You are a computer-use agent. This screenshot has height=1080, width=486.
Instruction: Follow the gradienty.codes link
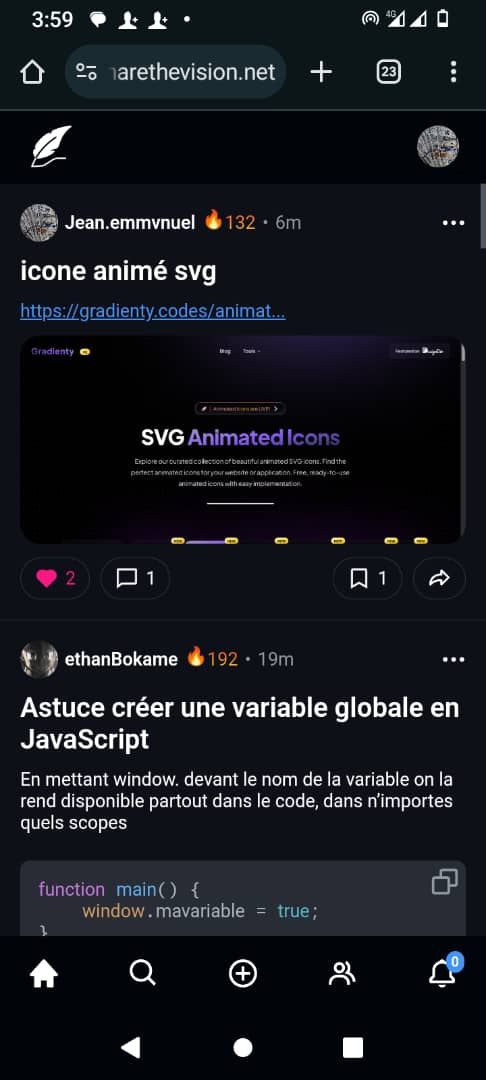click(153, 311)
